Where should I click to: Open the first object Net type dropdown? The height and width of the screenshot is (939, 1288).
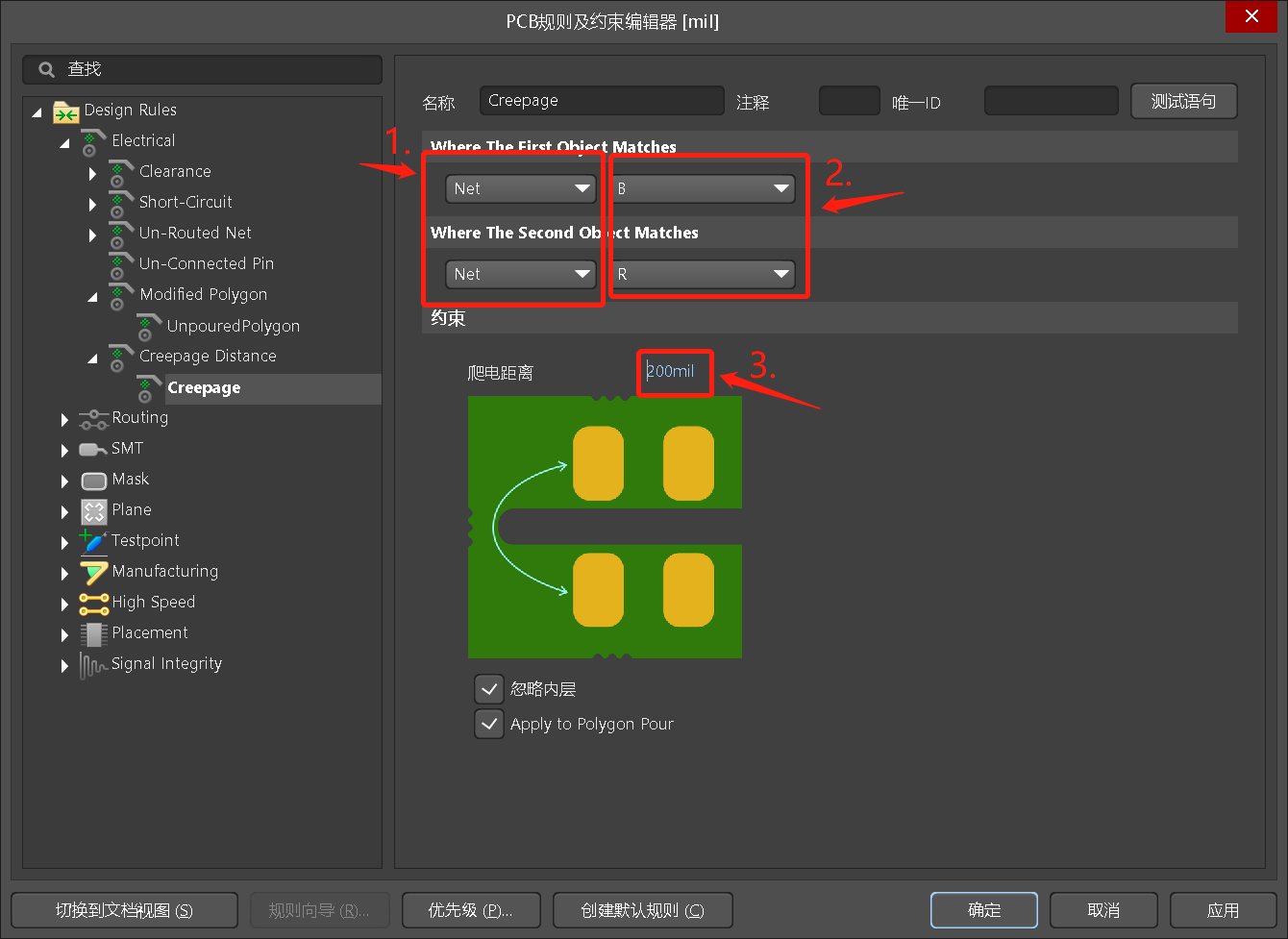pos(521,188)
